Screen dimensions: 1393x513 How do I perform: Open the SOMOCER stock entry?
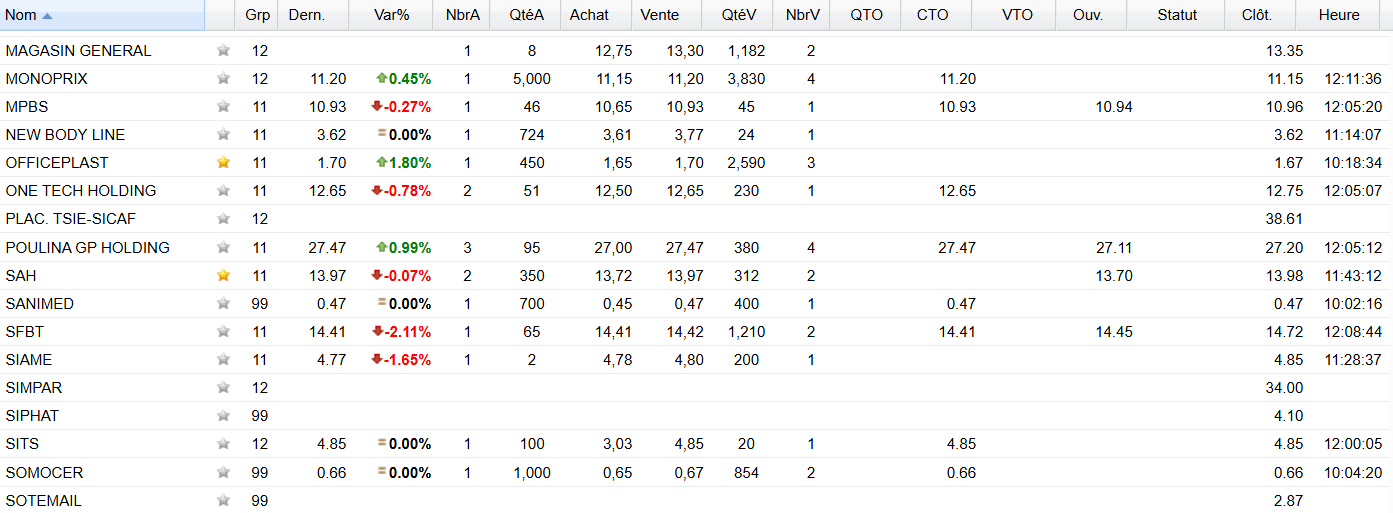[x=44, y=472]
